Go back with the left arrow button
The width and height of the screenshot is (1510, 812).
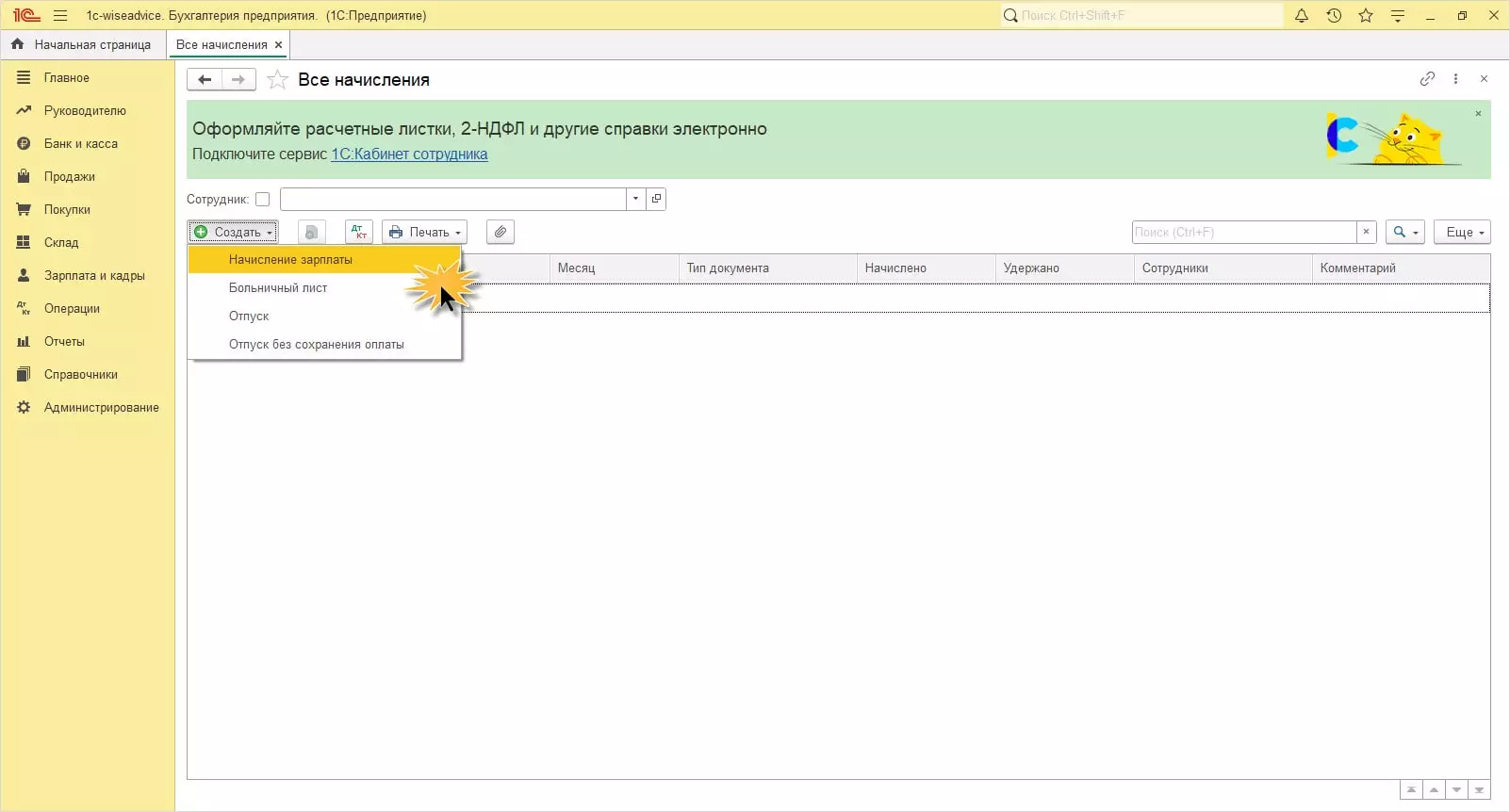205,80
